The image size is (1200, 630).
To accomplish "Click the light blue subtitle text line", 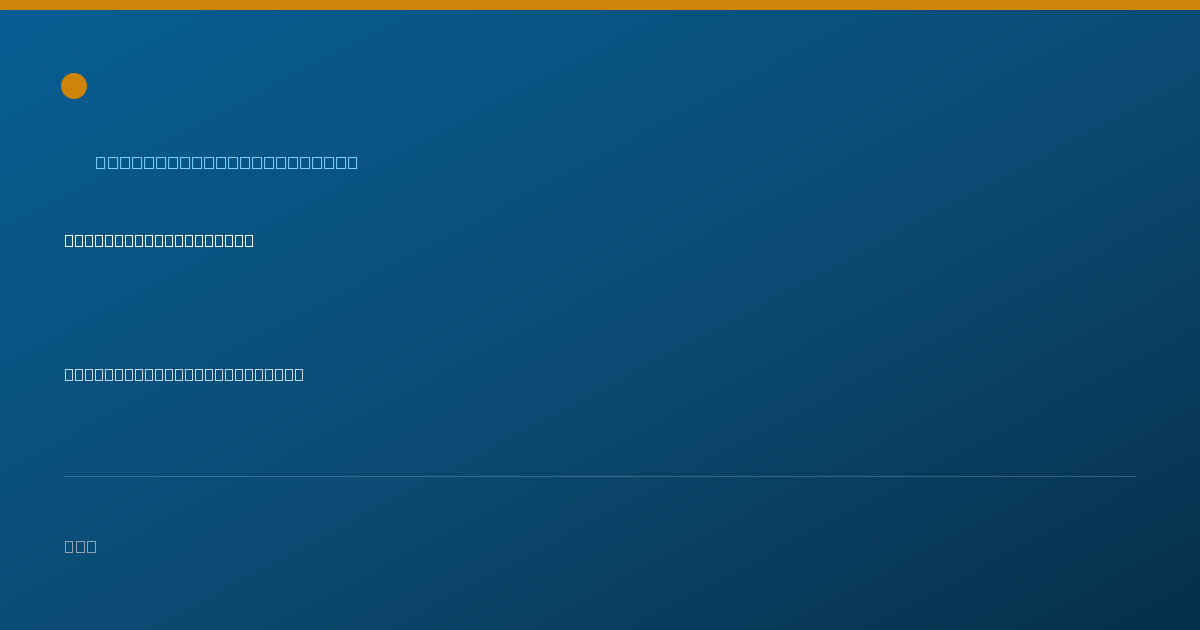I will [x=227, y=162].
